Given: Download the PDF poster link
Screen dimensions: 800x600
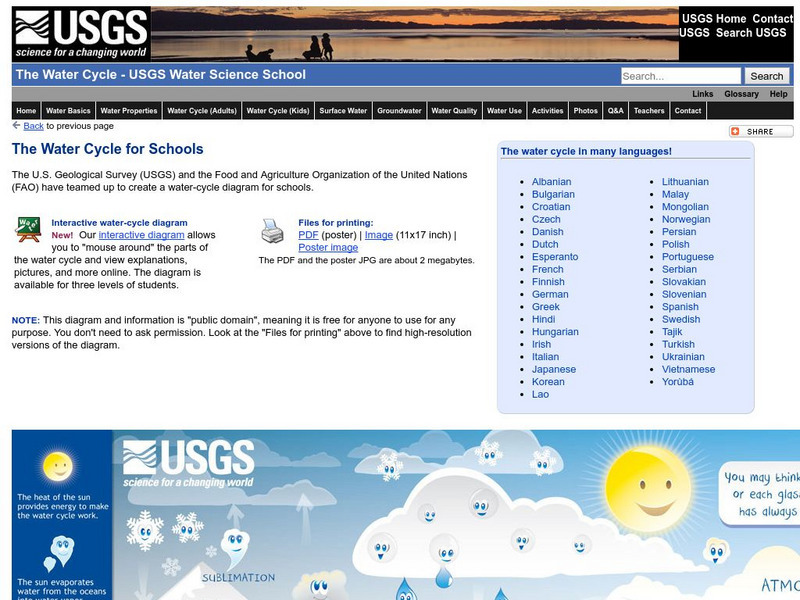Looking at the screenshot, I should [308, 235].
